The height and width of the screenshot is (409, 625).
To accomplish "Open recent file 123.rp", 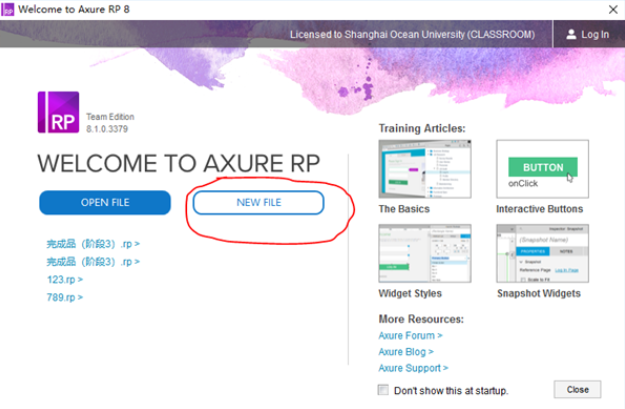I will point(65,279).
